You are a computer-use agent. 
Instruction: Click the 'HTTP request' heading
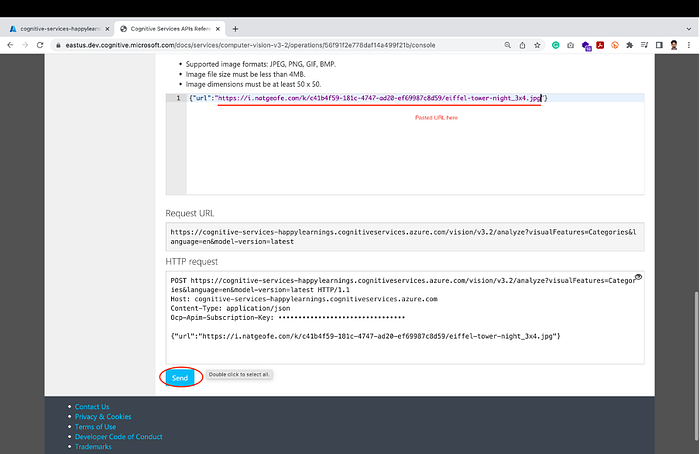click(192, 262)
